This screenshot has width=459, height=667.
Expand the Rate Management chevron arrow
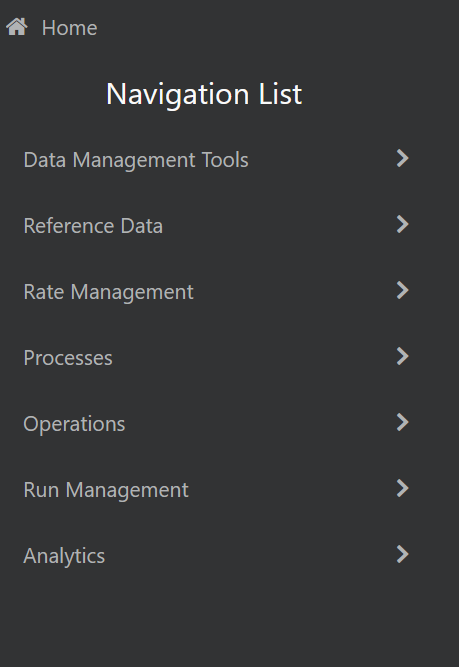tap(402, 290)
